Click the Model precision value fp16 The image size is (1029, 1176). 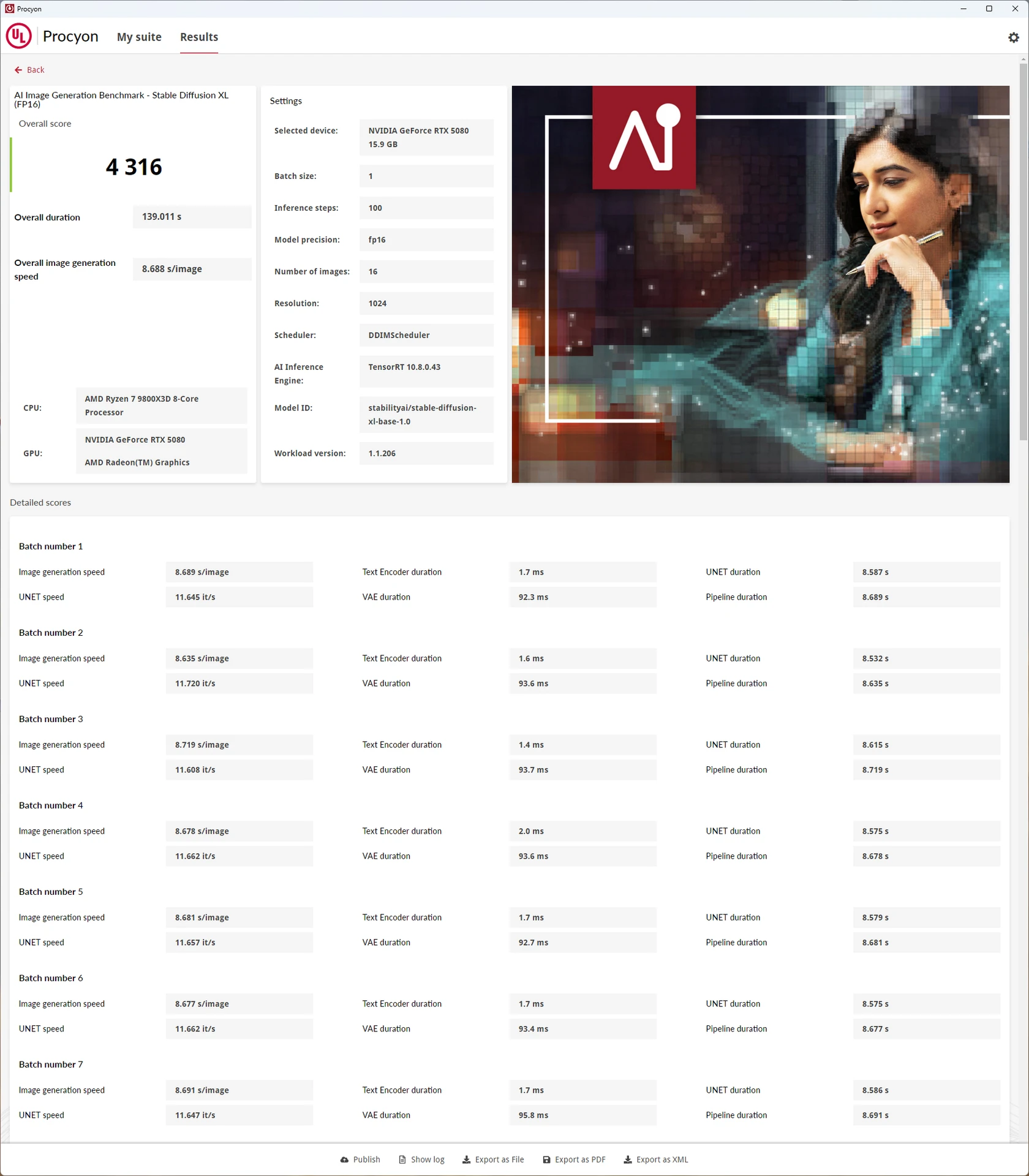pyautogui.click(x=426, y=239)
